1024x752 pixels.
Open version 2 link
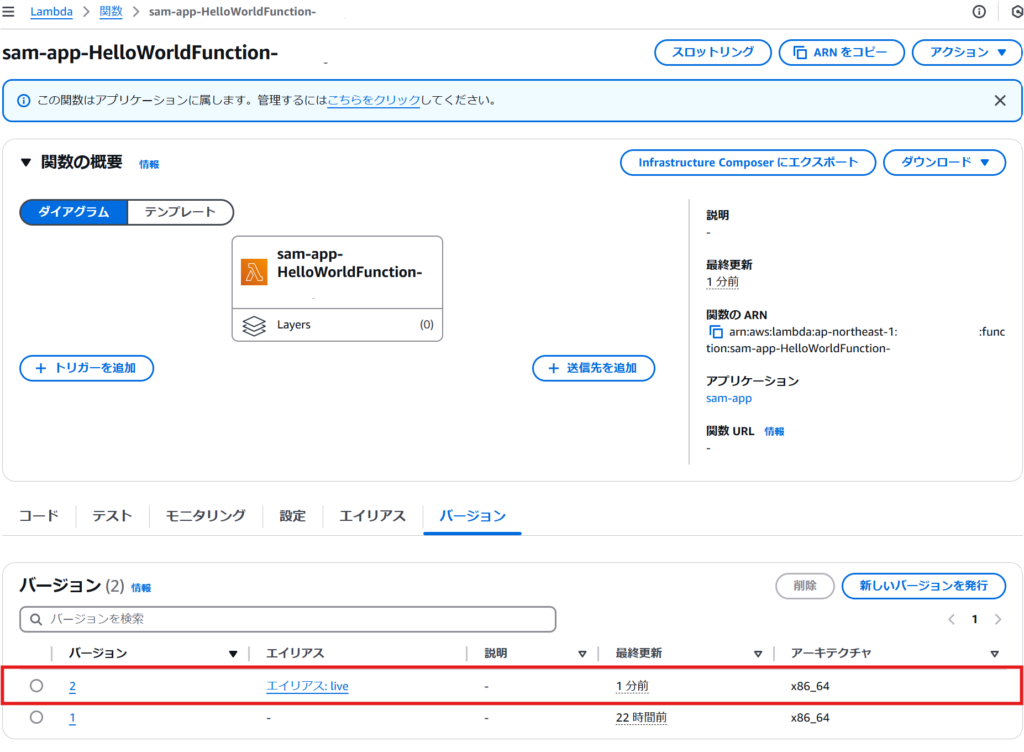coord(72,686)
